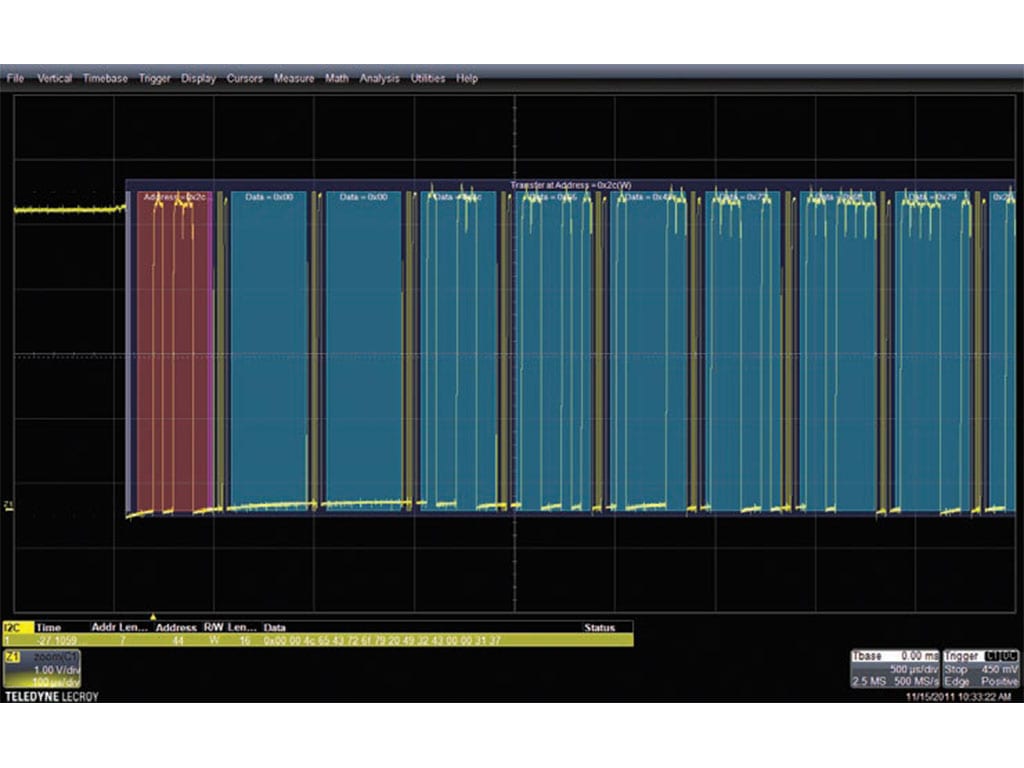Open the Analysis menu

(380, 78)
